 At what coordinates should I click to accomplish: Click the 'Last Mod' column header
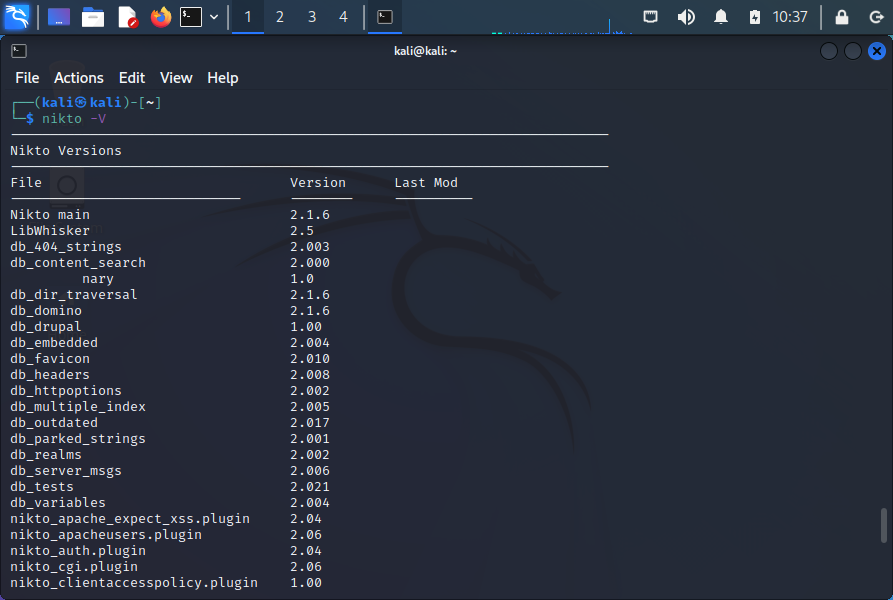(x=426, y=183)
